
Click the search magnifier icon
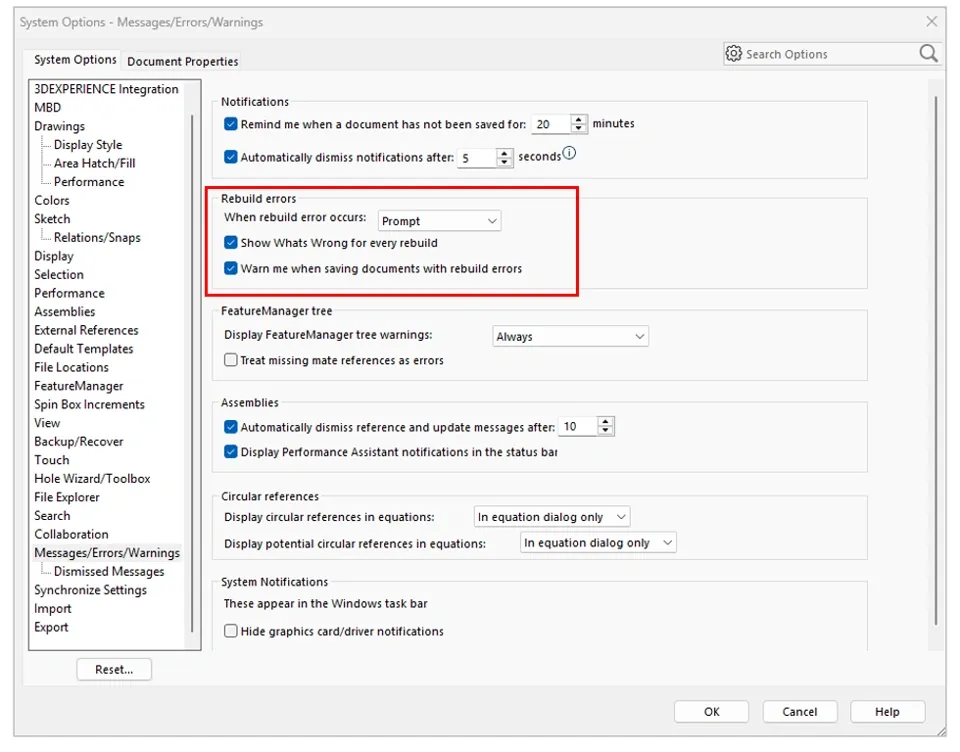(928, 54)
